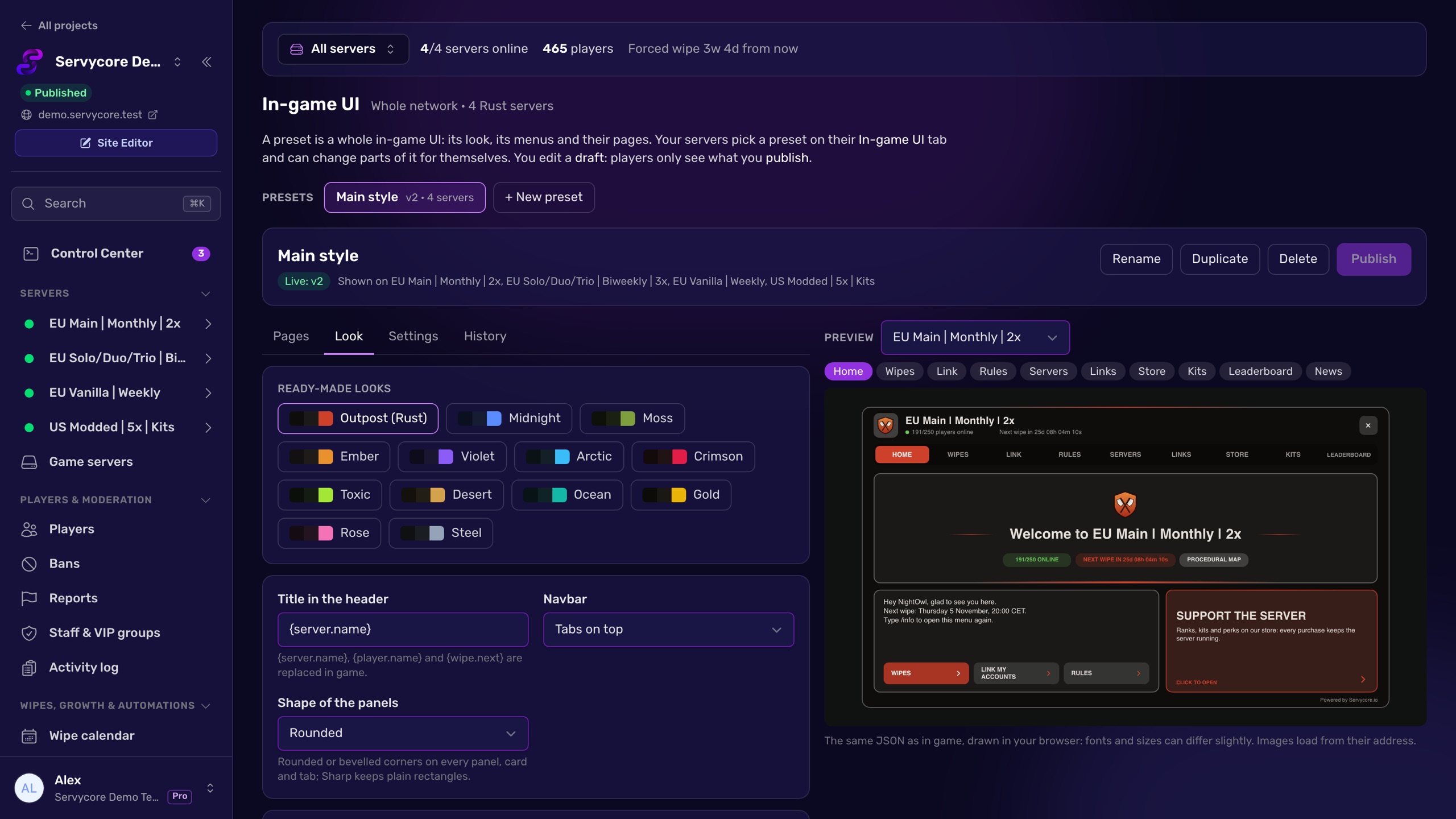1456x819 pixels.
Task: Click the Staff & VIP groups shield icon
Action: pyautogui.click(x=29, y=633)
